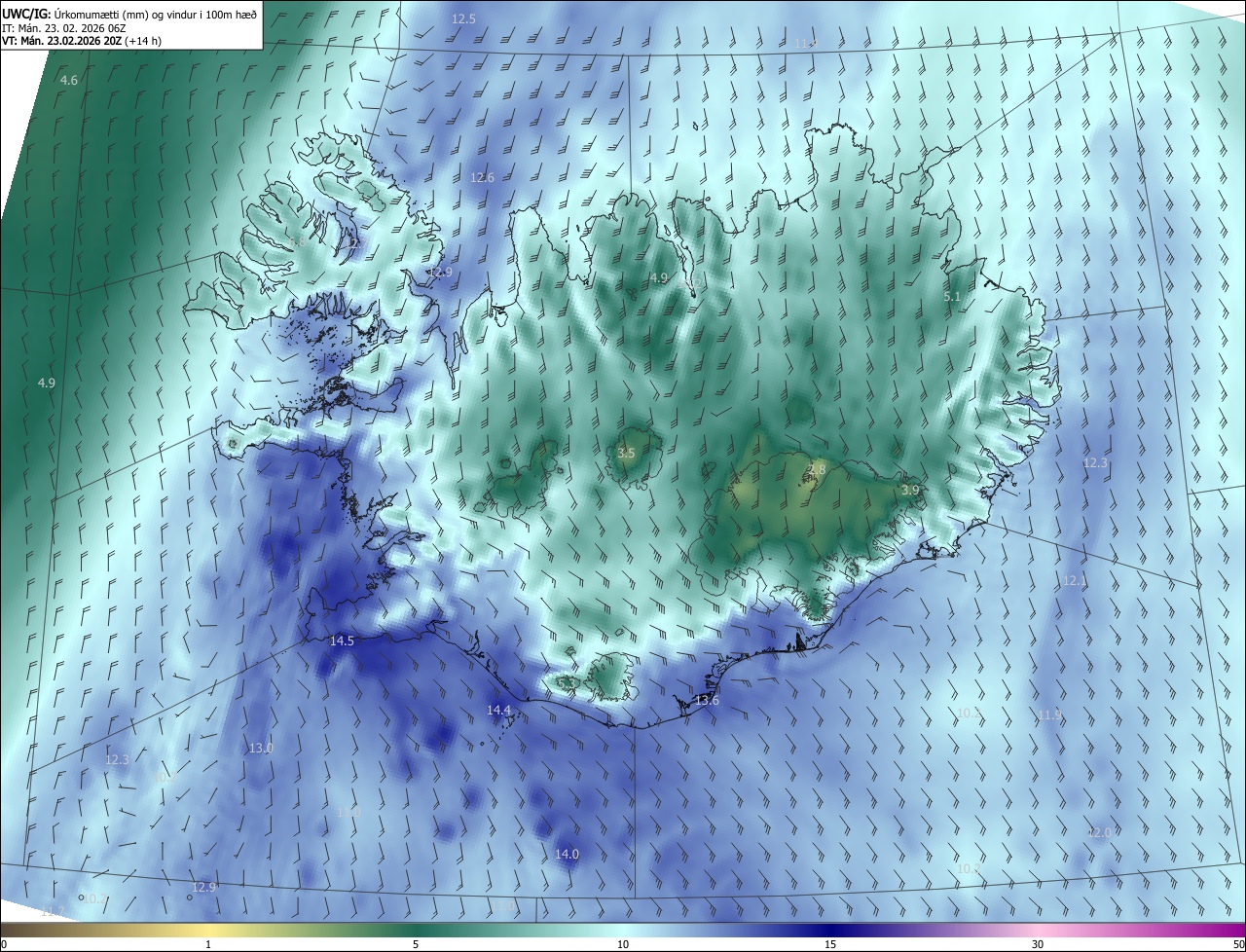Click the 12.6 value label on the map
The image size is (1246, 952).
pyautogui.click(x=482, y=178)
